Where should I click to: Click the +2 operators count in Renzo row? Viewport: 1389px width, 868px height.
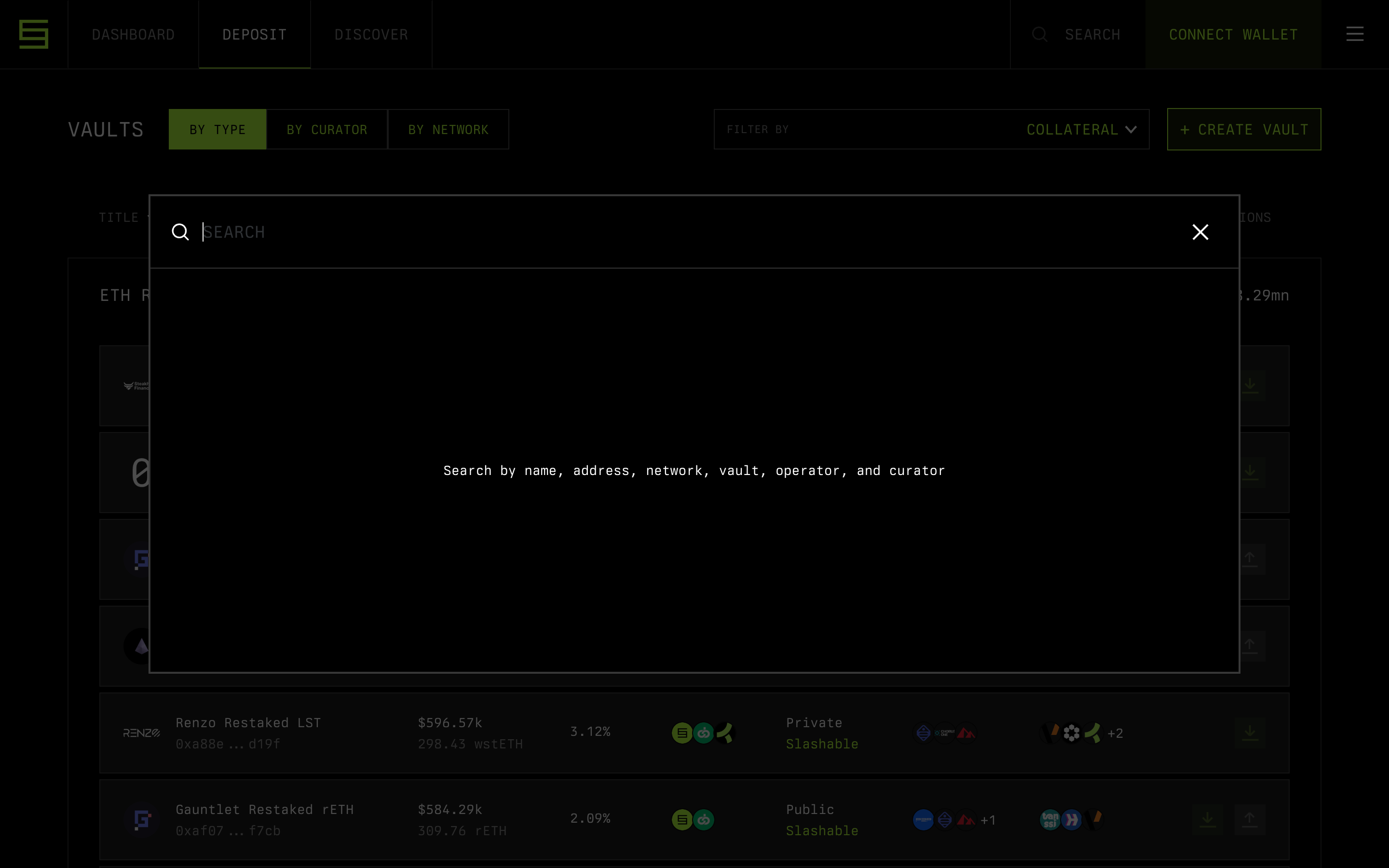pos(1115,733)
